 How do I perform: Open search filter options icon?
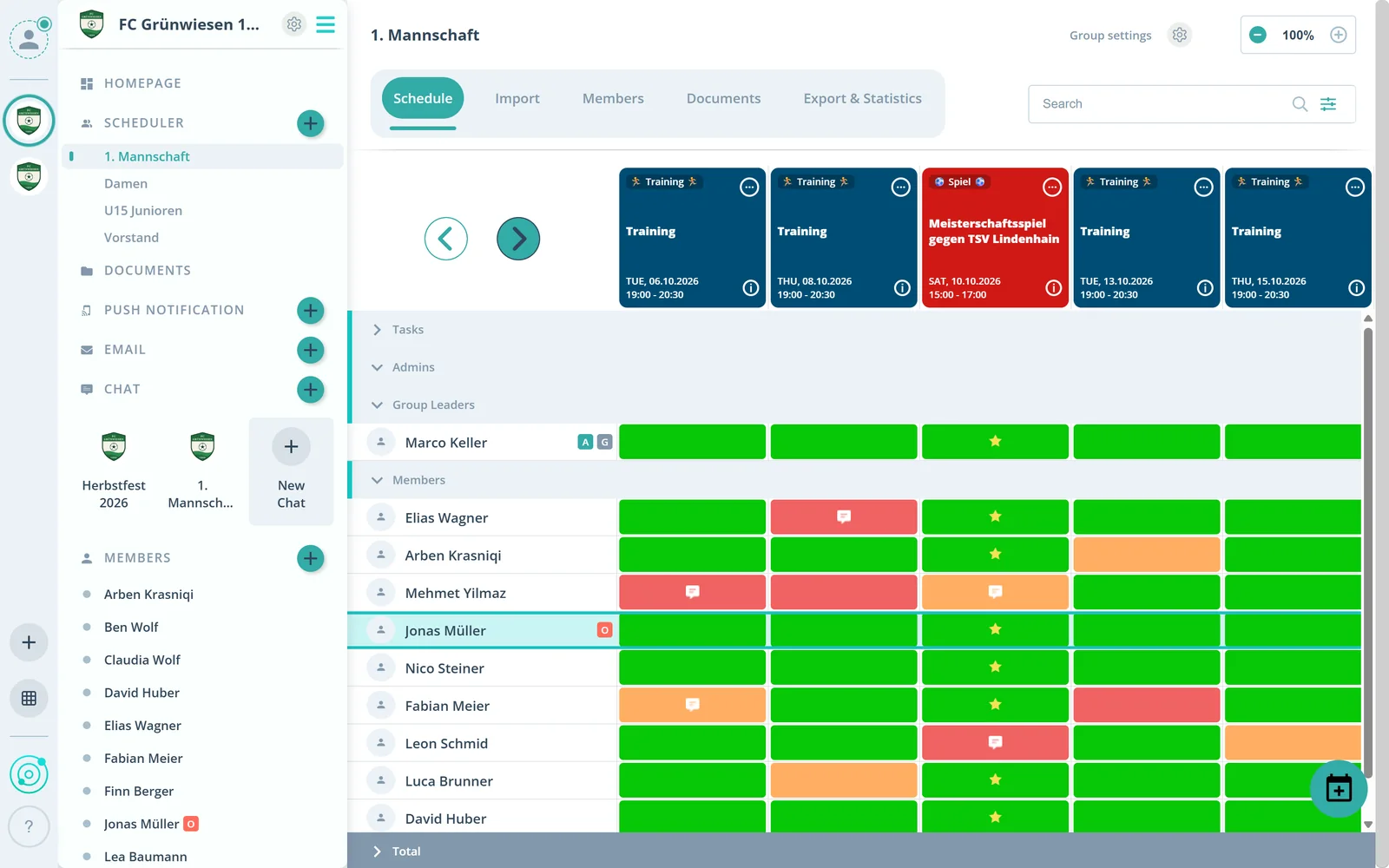(x=1328, y=104)
